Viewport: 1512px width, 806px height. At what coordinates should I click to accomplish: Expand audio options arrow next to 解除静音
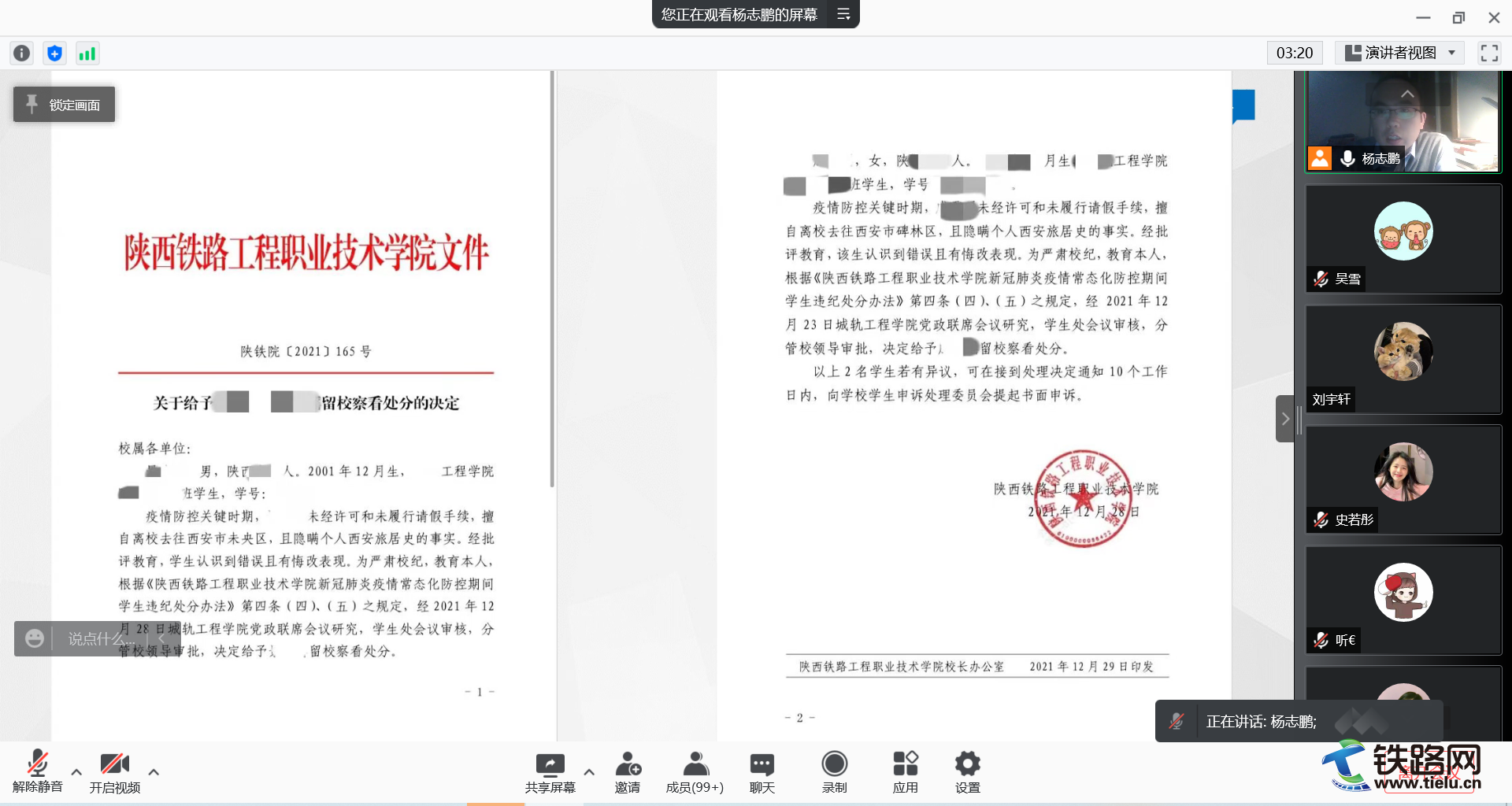(x=76, y=772)
